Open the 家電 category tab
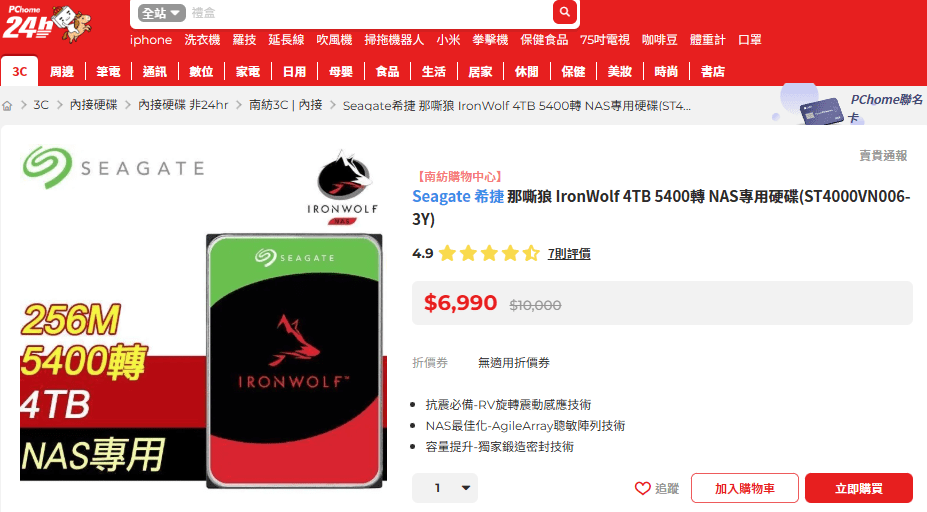The height and width of the screenshot is (512, 927). (x=248, y=72)
